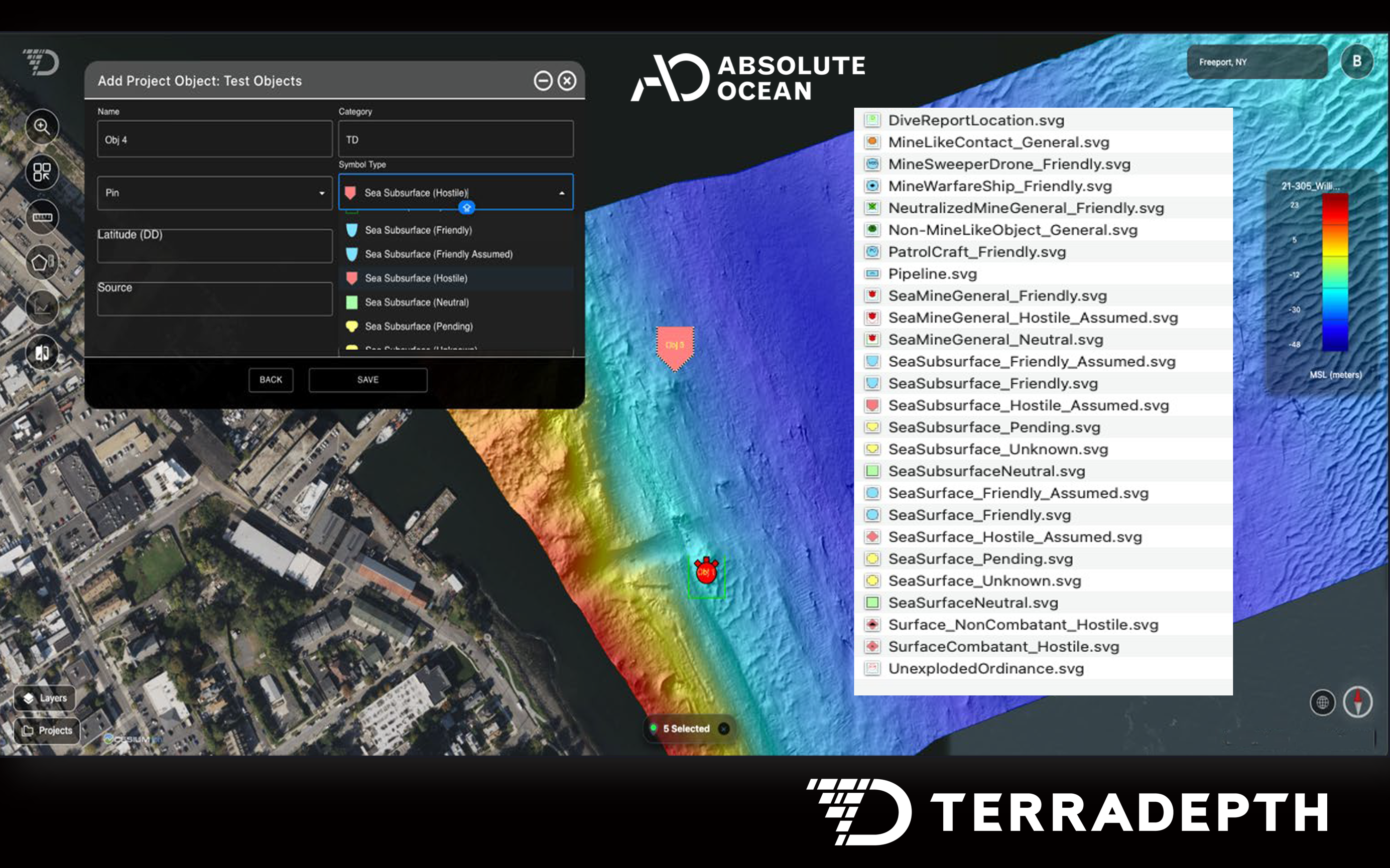Select SeaMineGeneral_Hostile_Assumed.svg in file list

click(1044, 318)
